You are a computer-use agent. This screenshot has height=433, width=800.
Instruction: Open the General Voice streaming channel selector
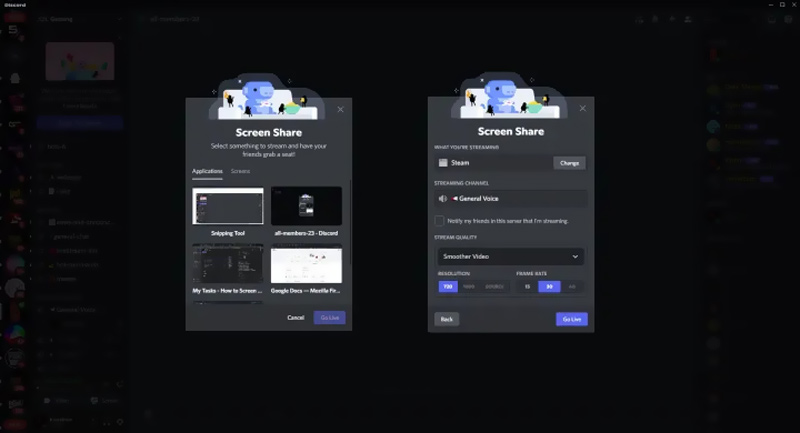510,199
